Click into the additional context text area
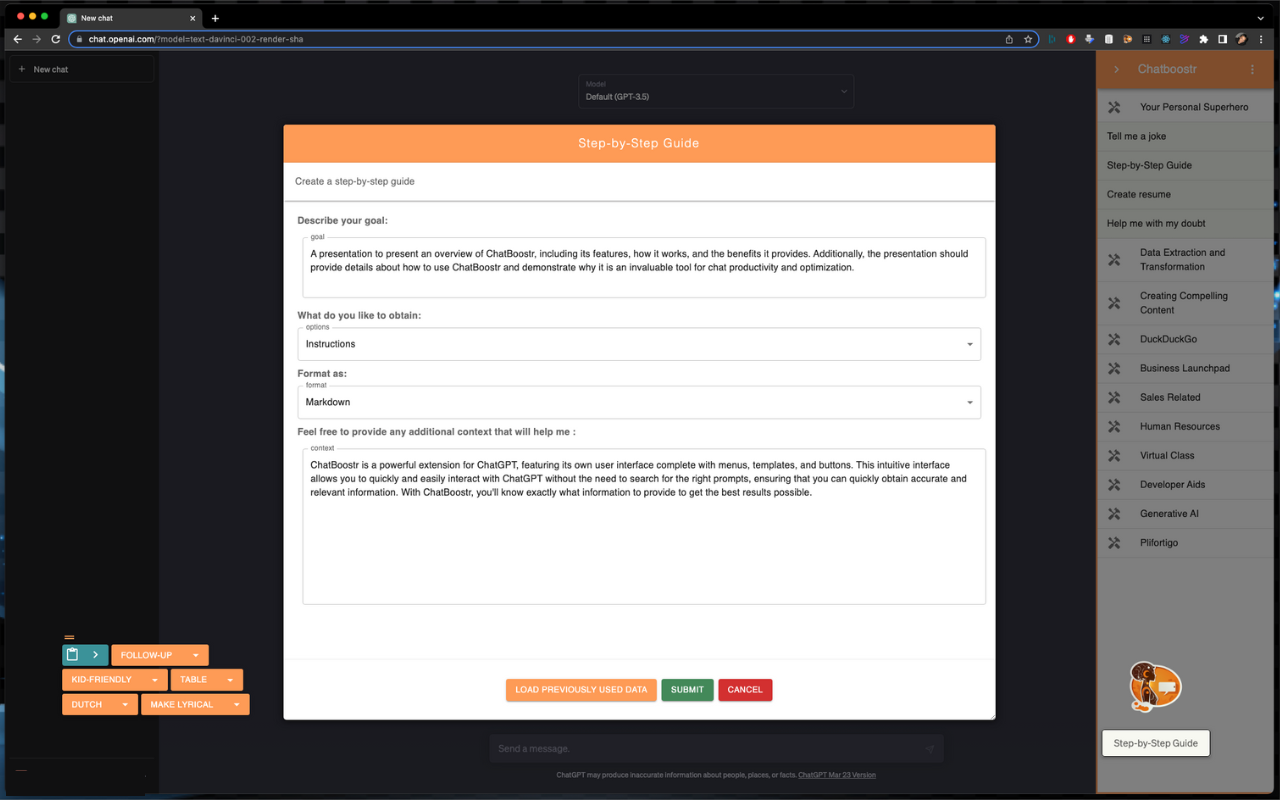 click(x=644, y=526)
